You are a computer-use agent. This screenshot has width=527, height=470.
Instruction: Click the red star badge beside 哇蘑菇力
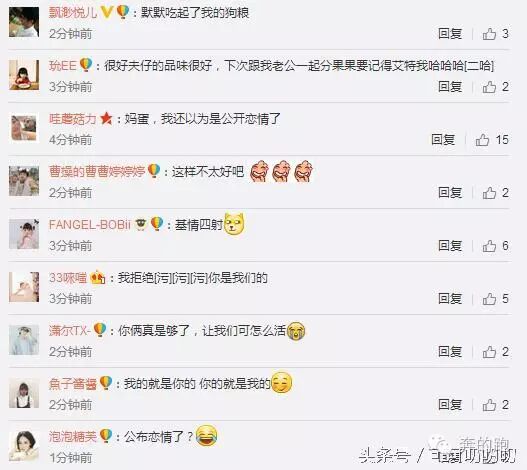coord(107,119)
